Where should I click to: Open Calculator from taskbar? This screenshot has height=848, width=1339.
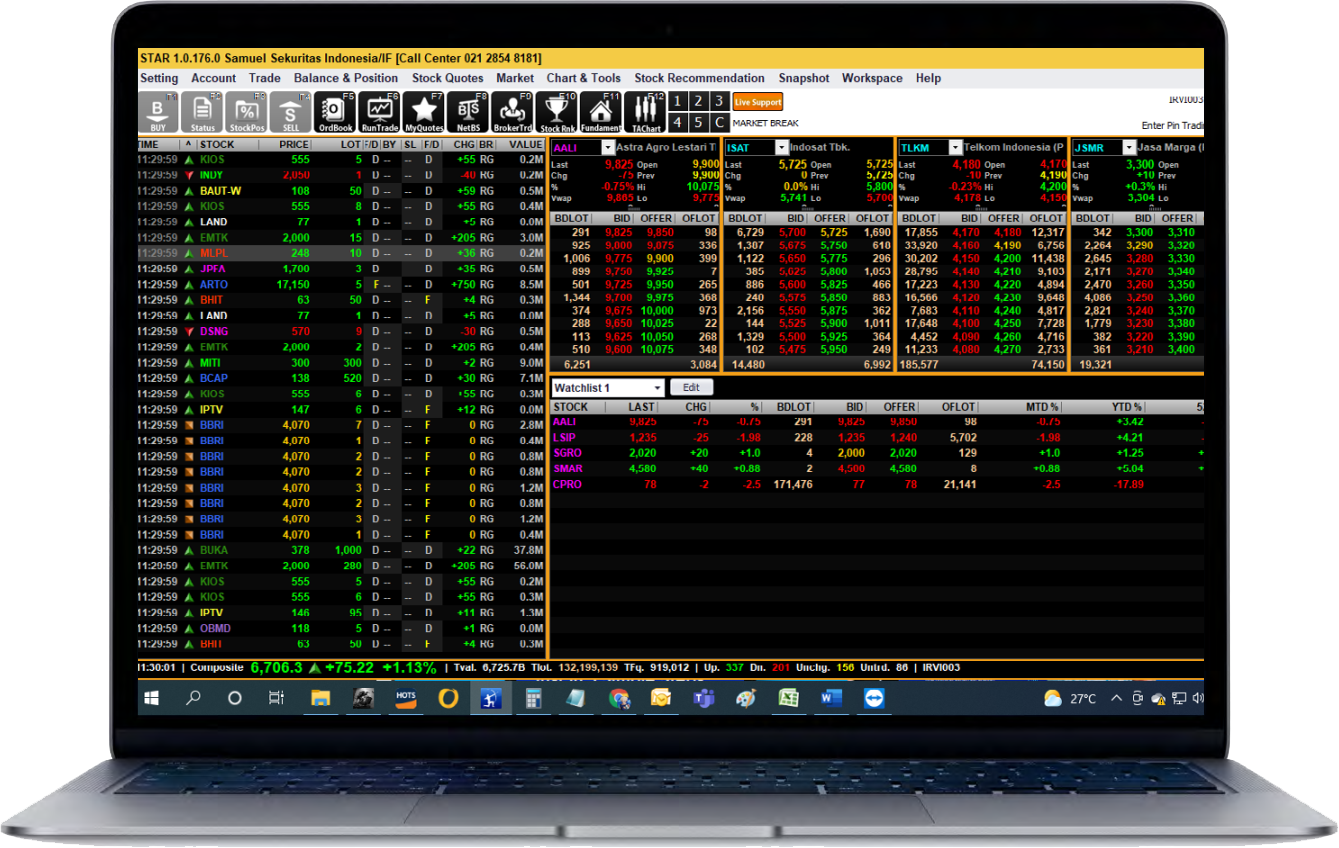click(533, 699)
